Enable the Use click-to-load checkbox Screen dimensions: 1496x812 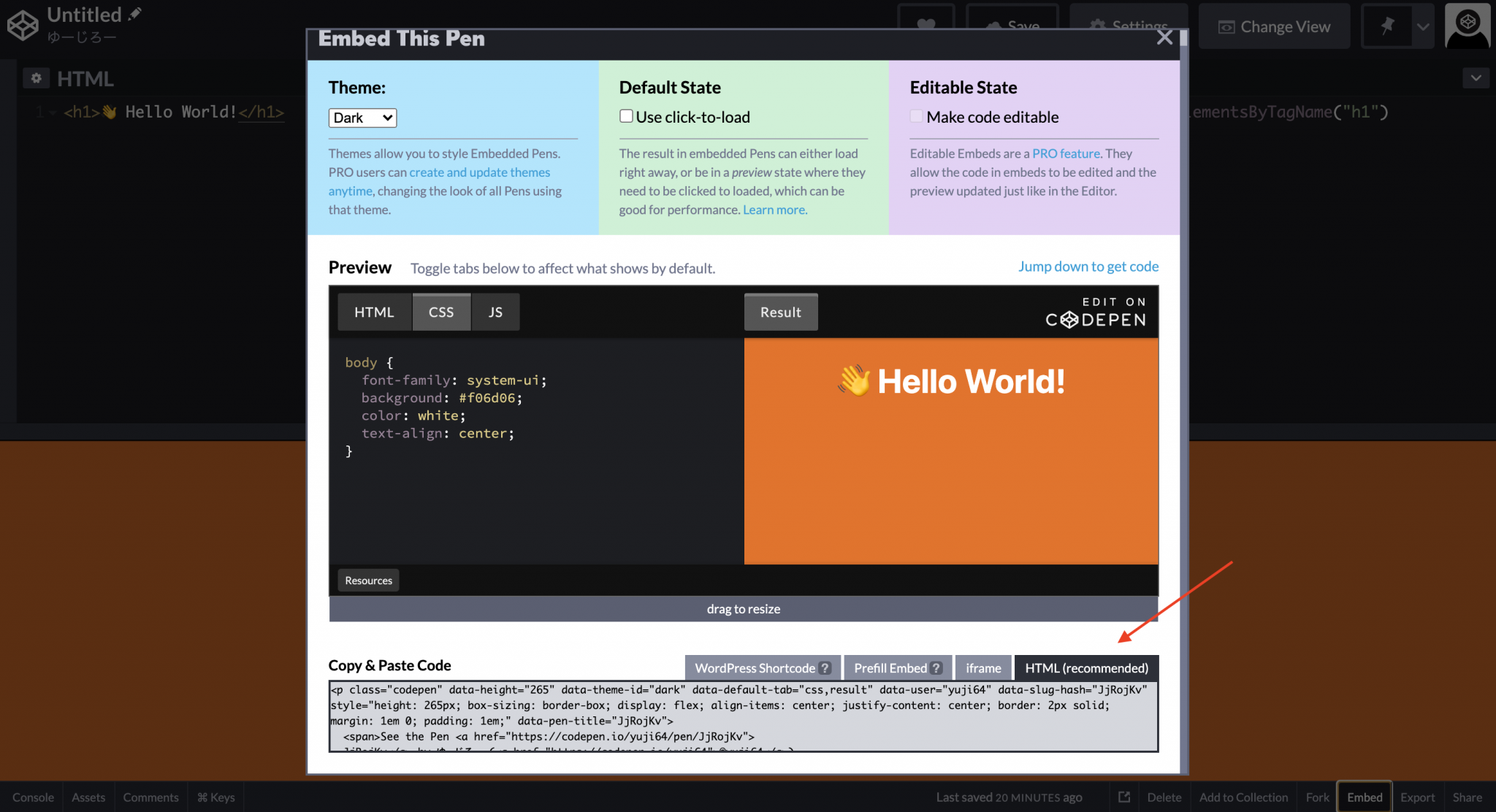[626, 115]
